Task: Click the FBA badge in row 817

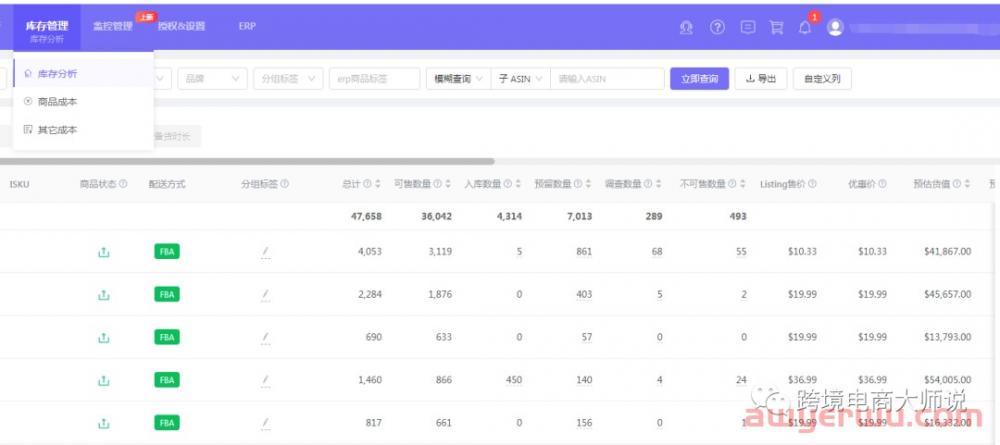Action: point(166,423)
